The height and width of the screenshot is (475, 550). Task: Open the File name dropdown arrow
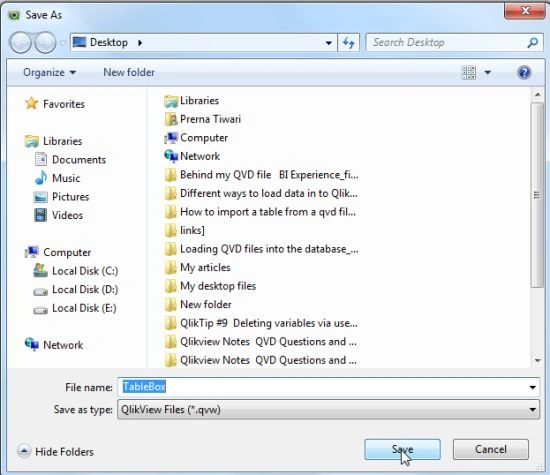pos(532,387)
